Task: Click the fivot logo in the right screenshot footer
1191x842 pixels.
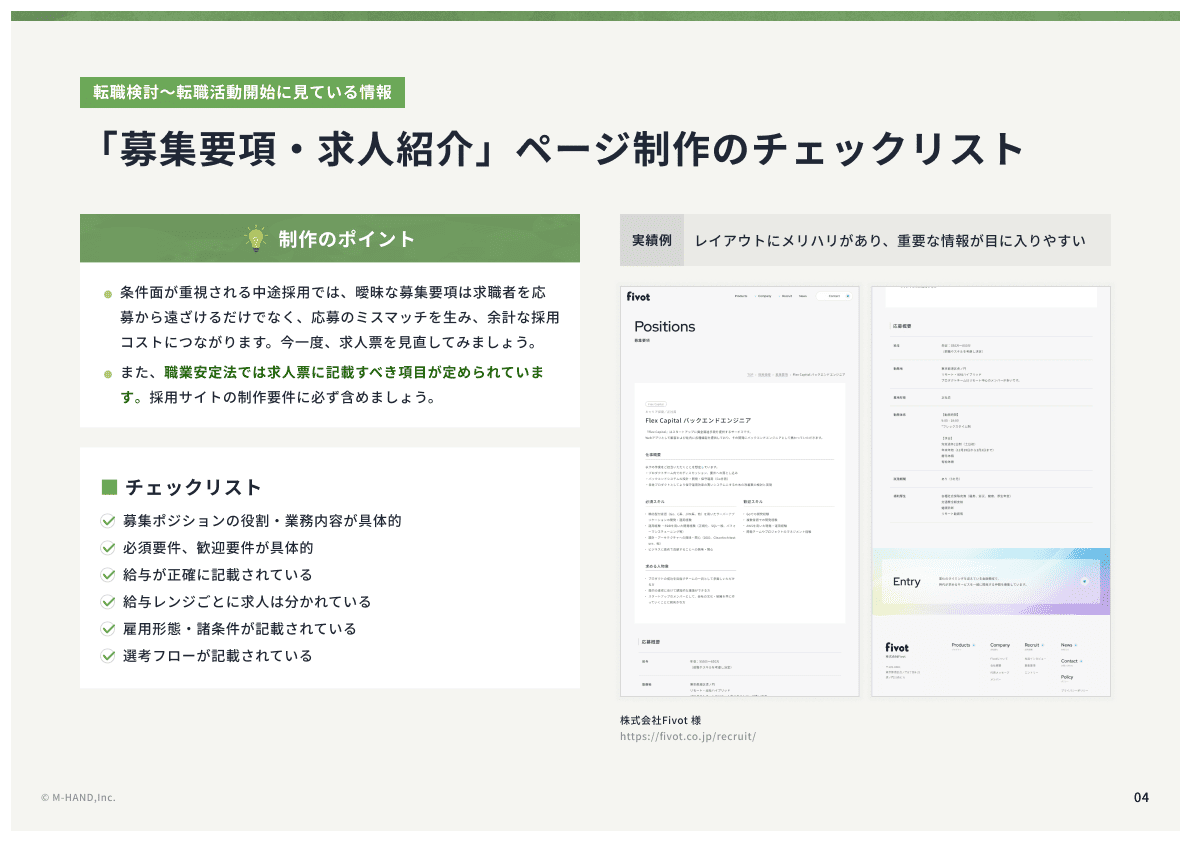Action: 896,647
